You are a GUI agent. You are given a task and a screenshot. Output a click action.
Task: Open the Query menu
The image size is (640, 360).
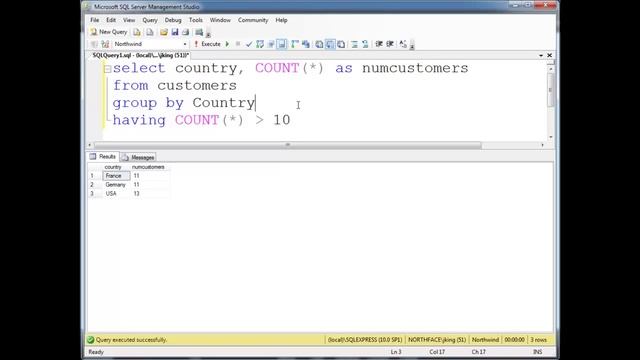[x=150, y=20]
